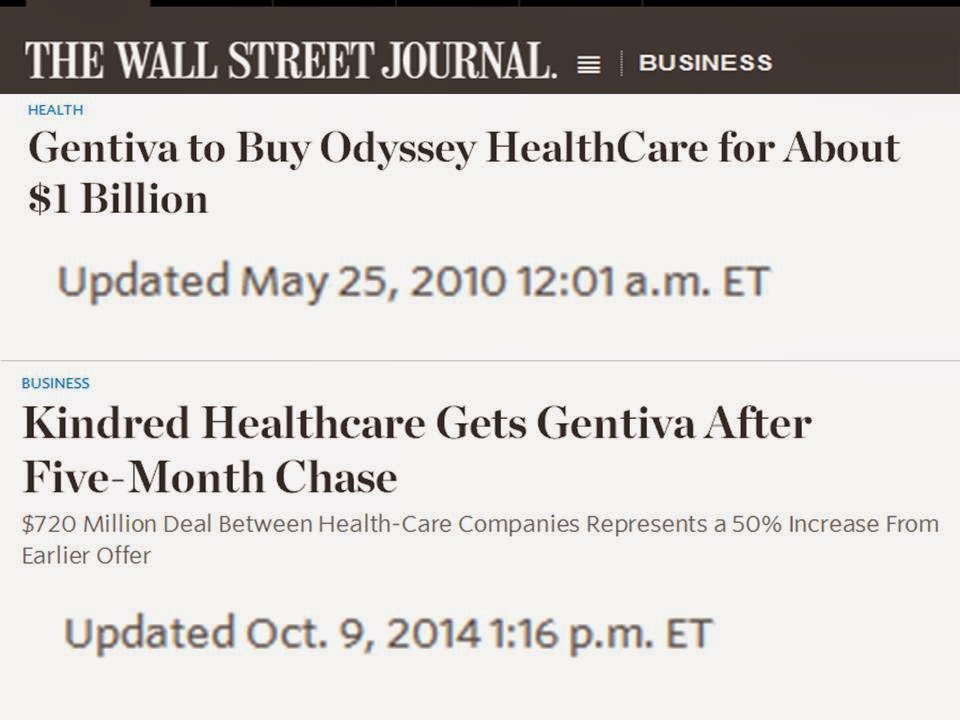The image size is (960, 720).
Task: Select the highlighted first tab in top strip
Action: click(88, 3)
